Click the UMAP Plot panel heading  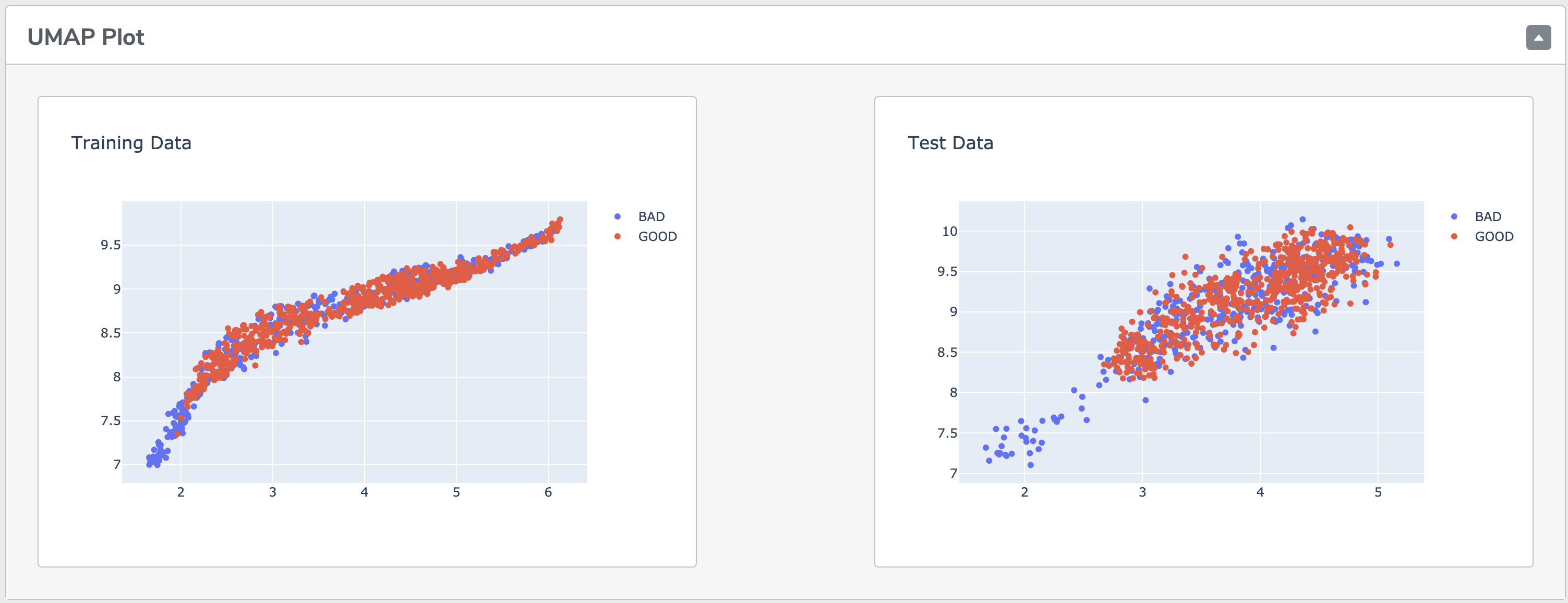pos(86,38)
